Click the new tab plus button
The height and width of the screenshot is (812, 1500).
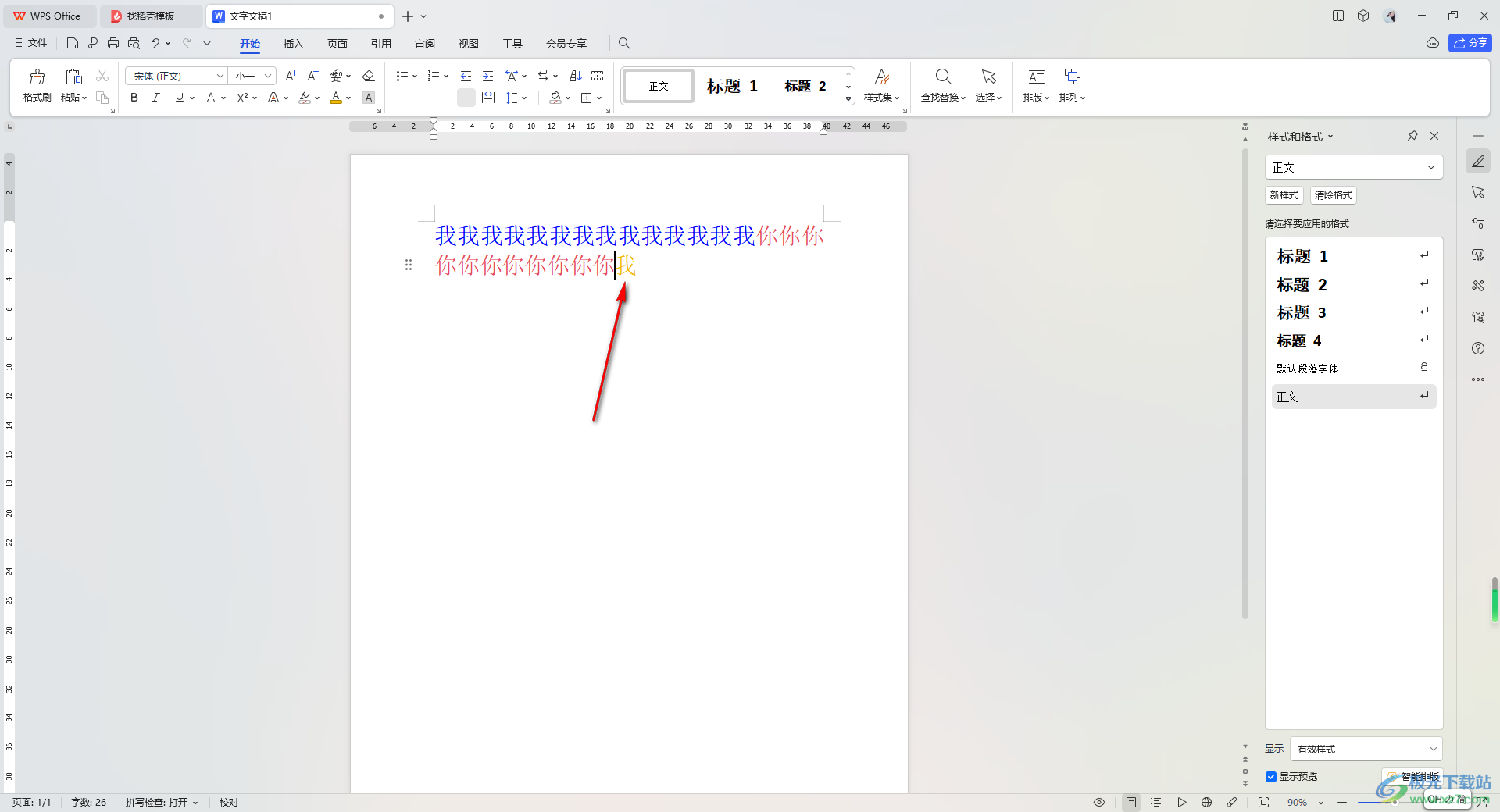click(x=408, y=16)
